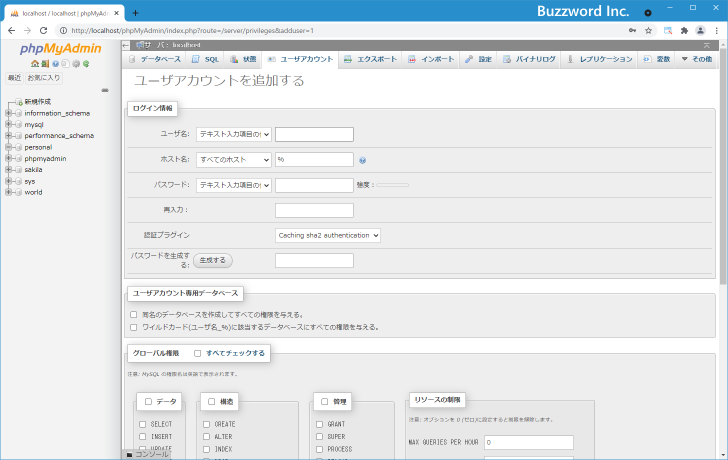The width and height of the screenshot is (728, 460).
Task: Tick the 管理 group checkbox
Action: (325, 402)
